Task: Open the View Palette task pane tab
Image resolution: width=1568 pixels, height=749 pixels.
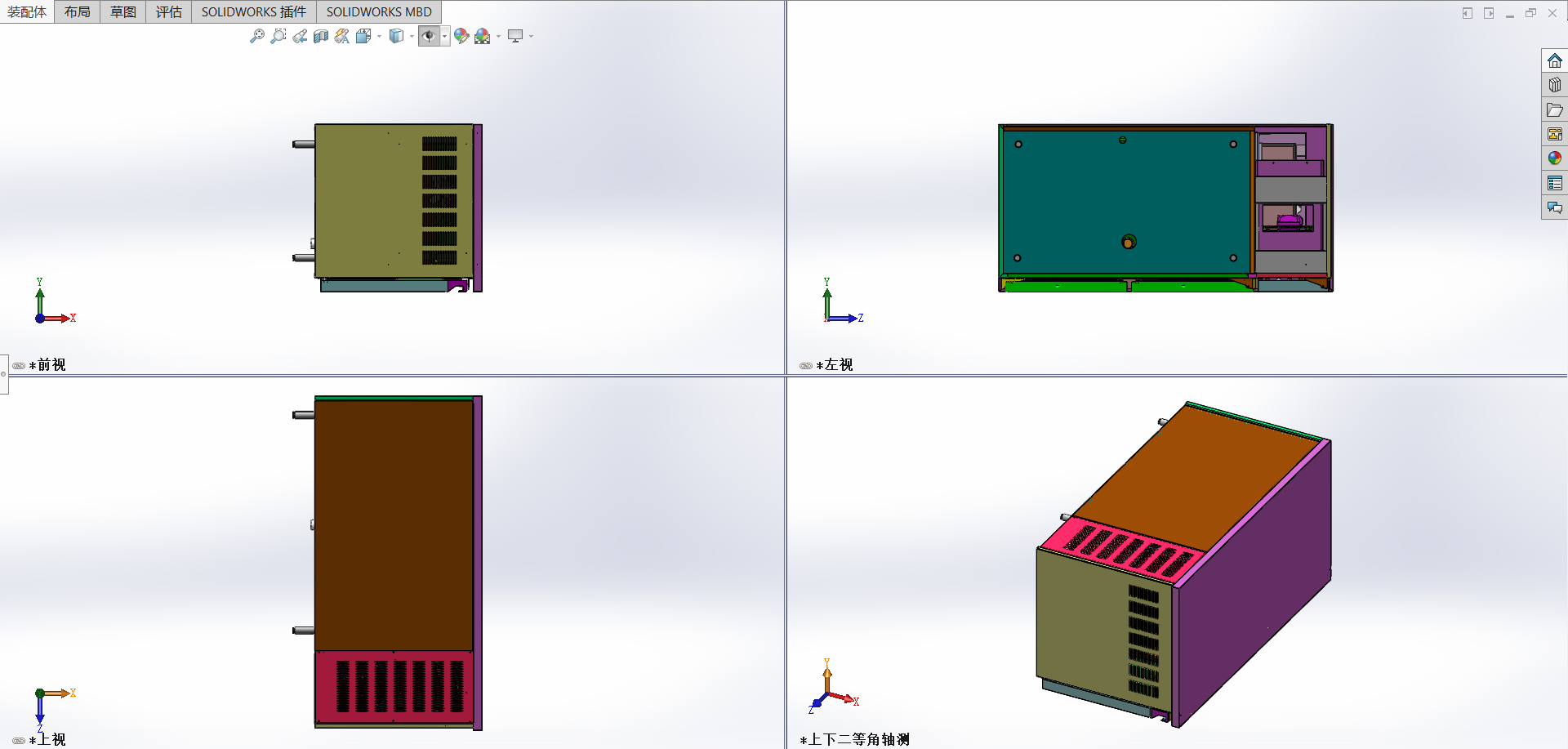Action: (x=1555, y=134)
